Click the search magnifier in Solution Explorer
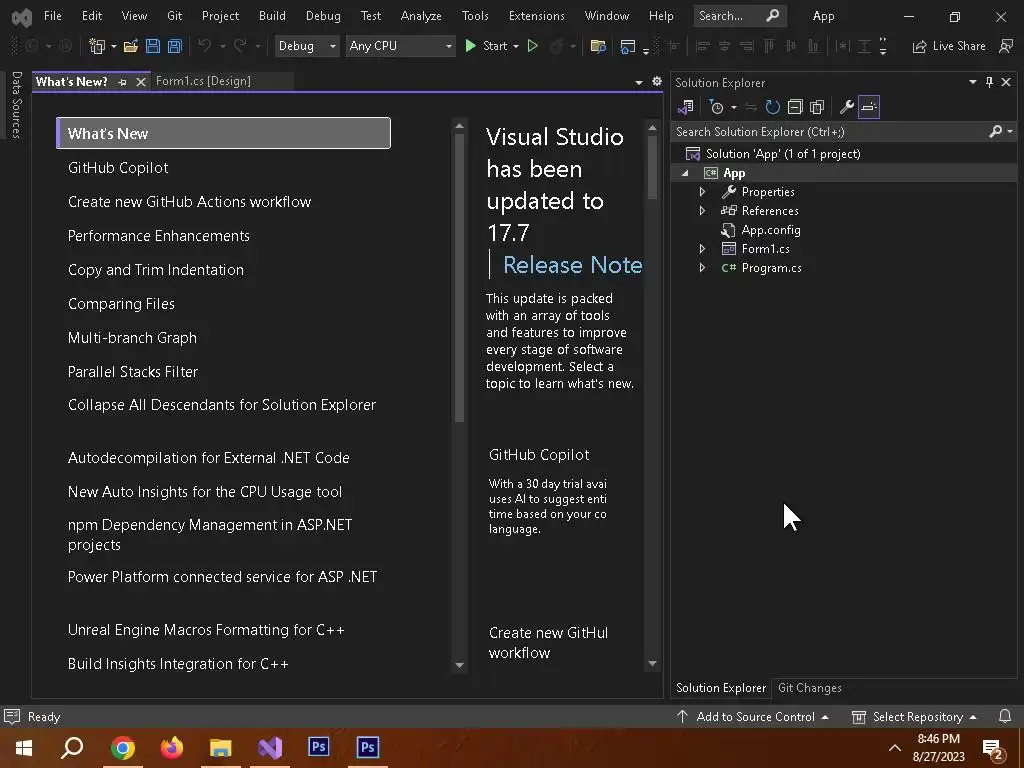Viewport: 1024px width, 768px height. point(996,132)
